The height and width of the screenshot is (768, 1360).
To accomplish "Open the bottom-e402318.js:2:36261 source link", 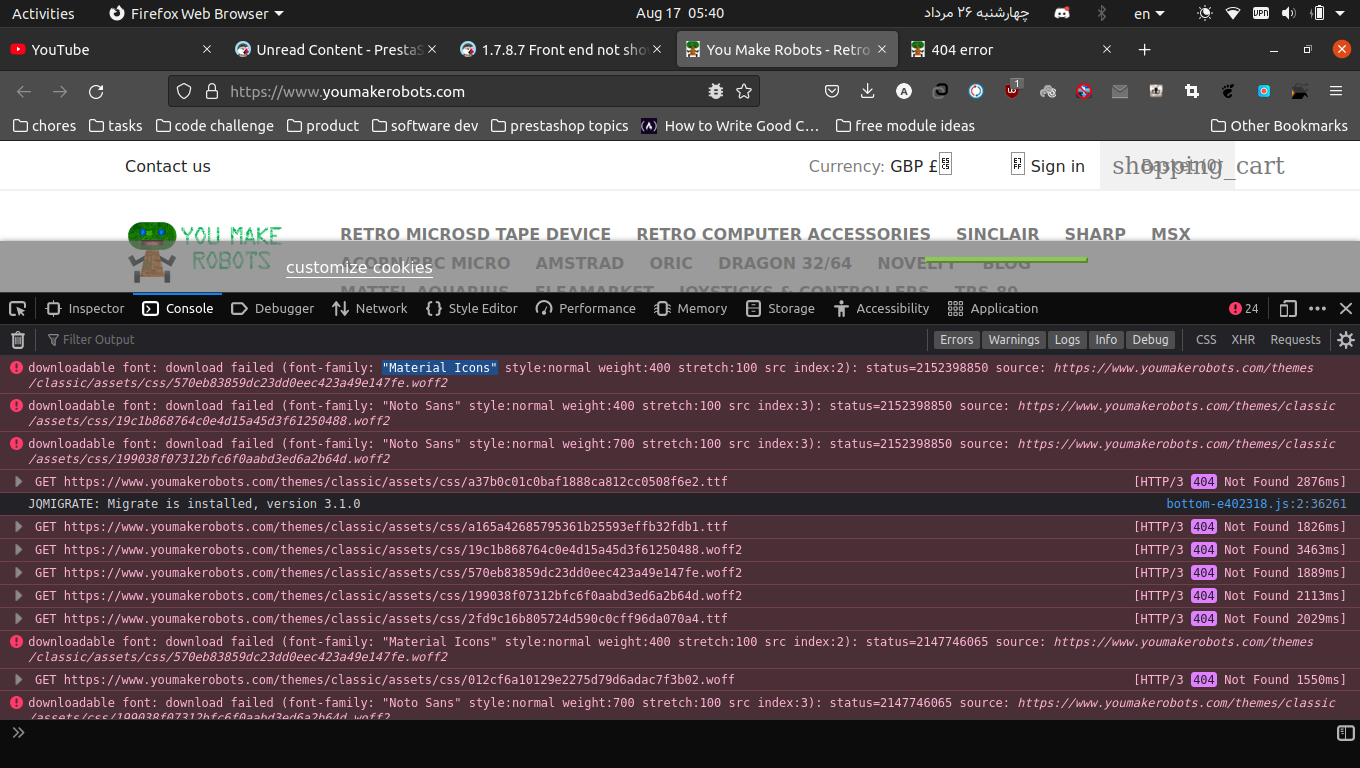I will pyautogui.click(x=1256, y=504).
